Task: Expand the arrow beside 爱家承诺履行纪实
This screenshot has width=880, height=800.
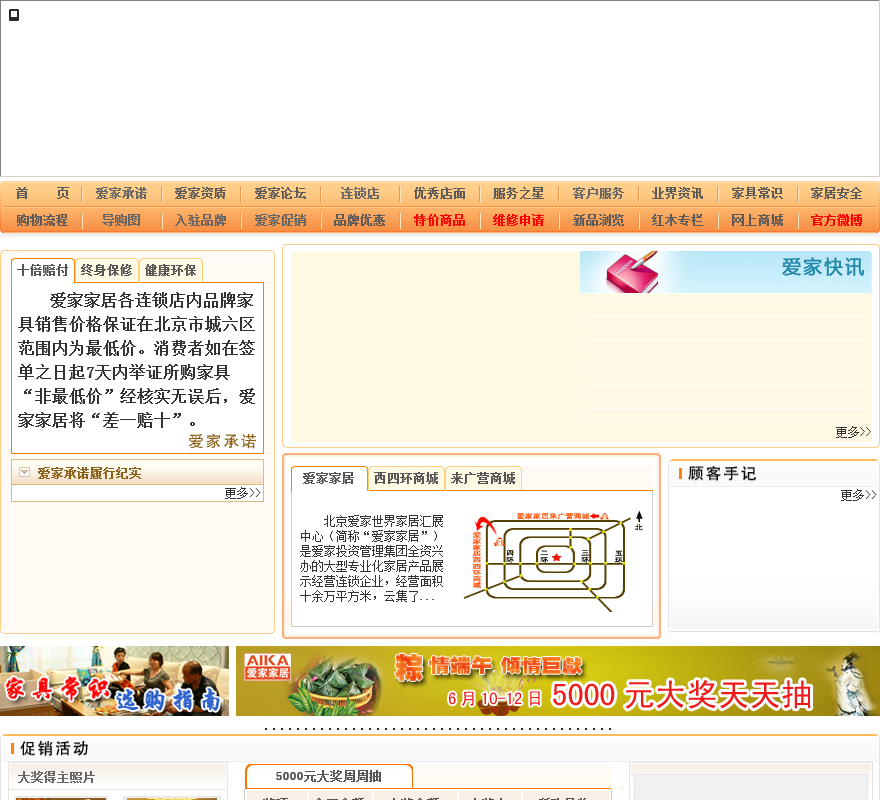Action: click(x=24, y=472)
